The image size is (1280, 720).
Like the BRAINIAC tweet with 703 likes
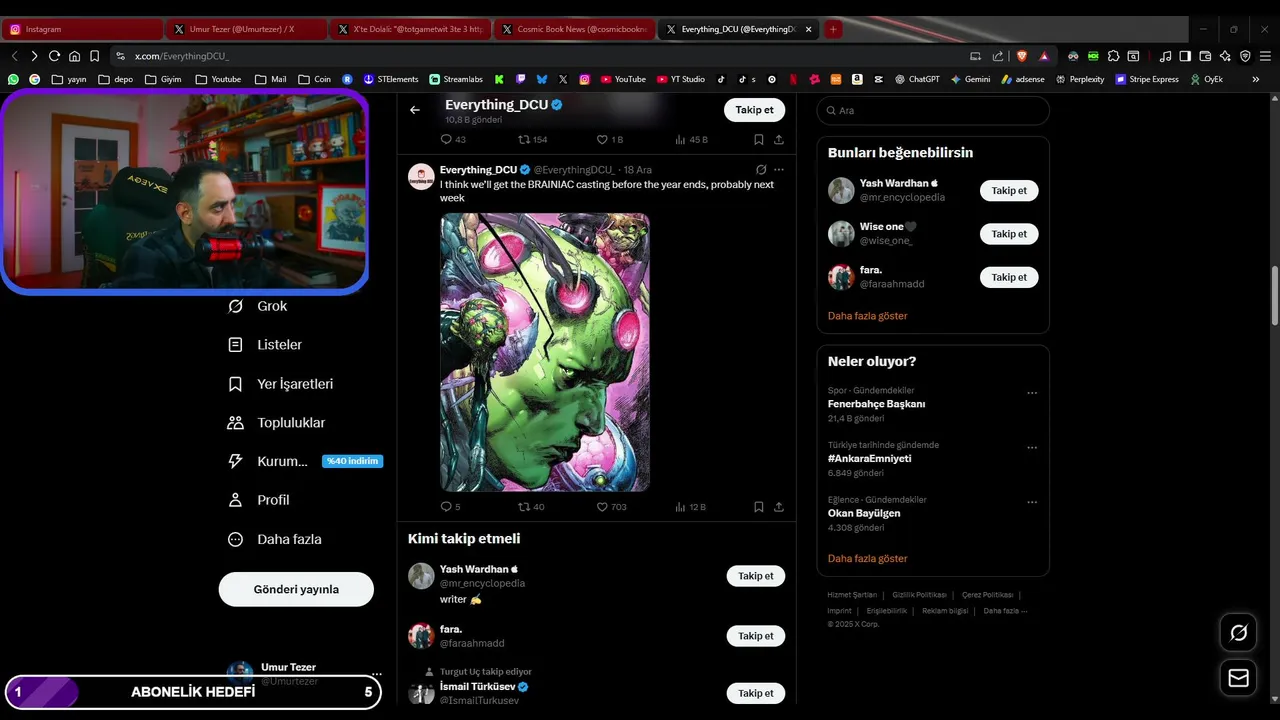click(611, 507)
